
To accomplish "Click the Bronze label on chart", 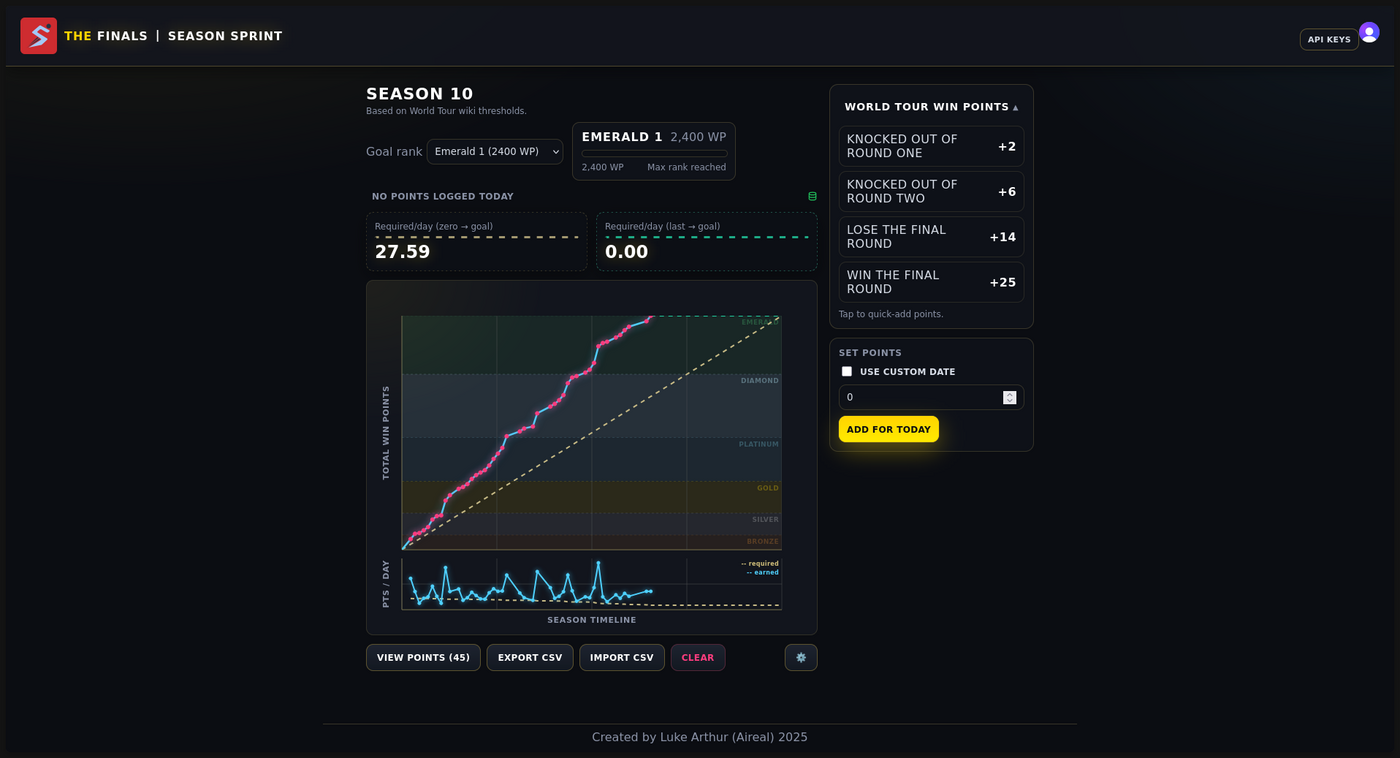I will 763,541.
